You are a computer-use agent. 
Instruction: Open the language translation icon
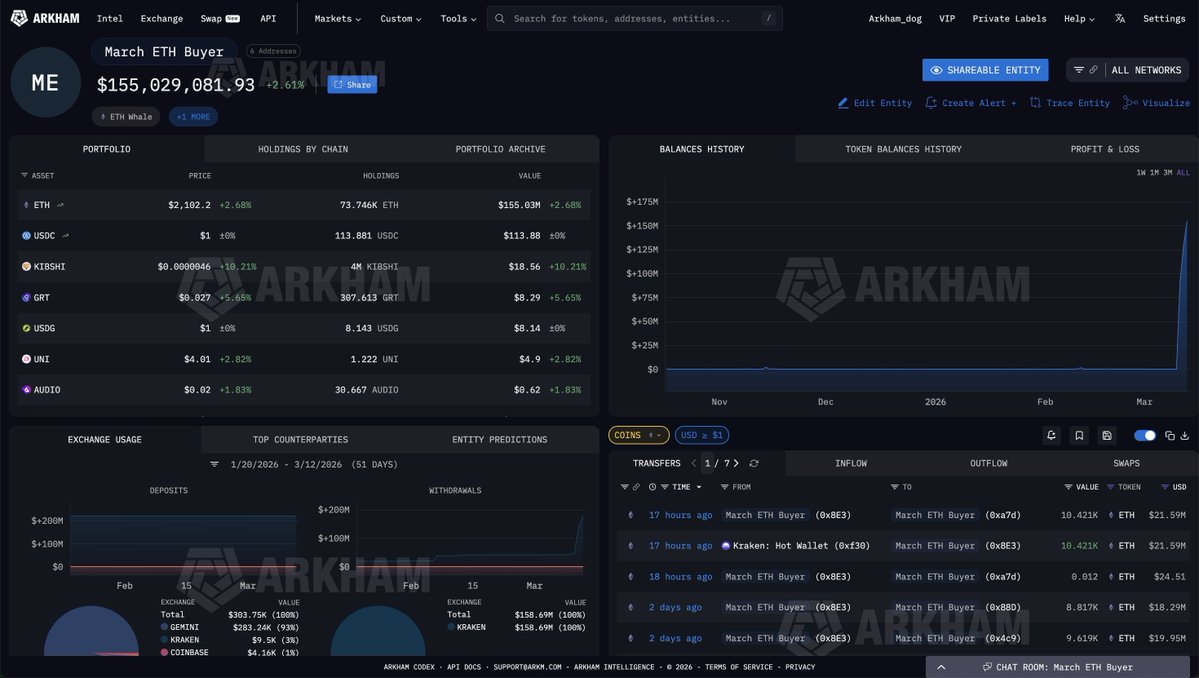tap(1119, 18)
